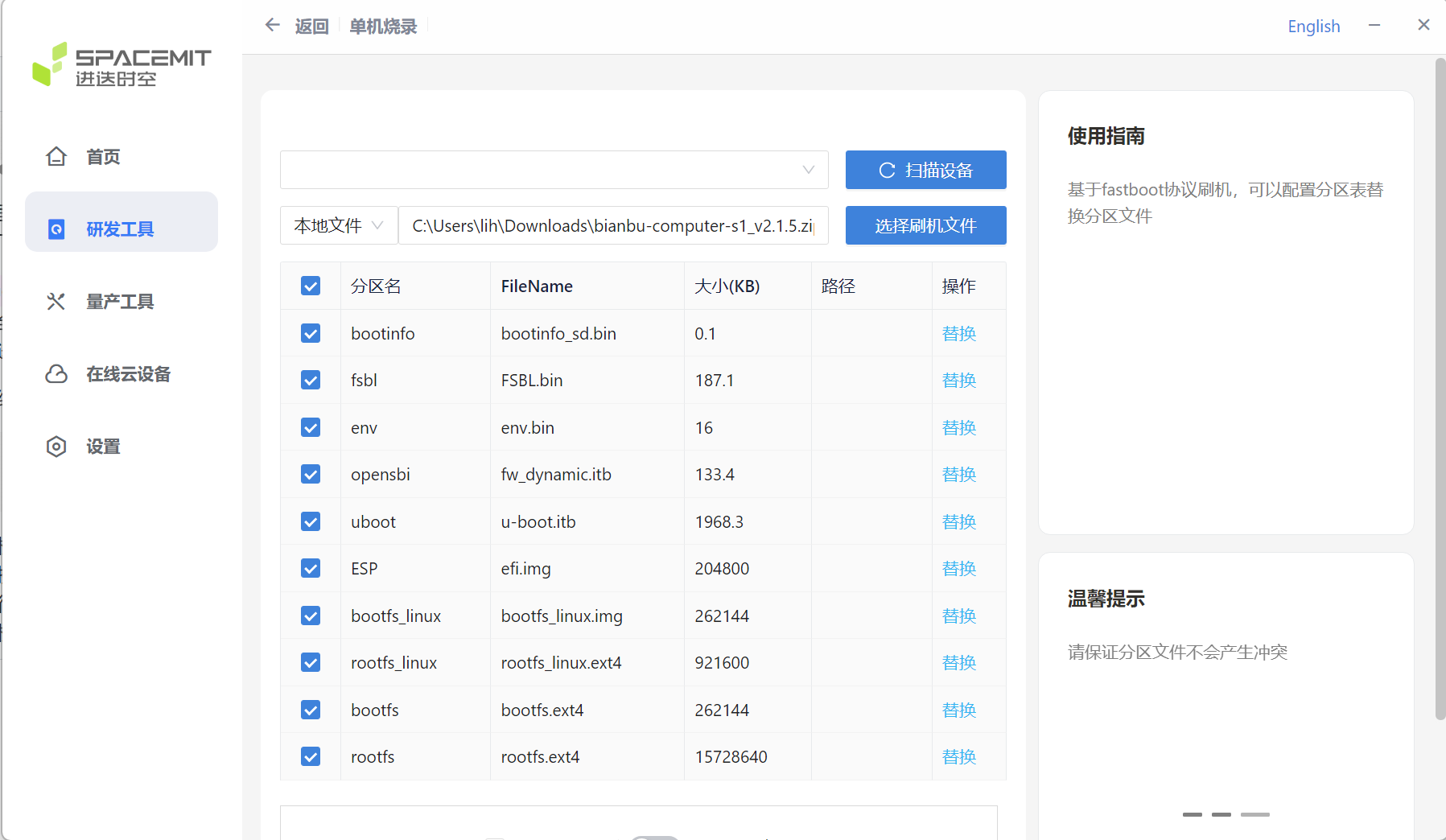Click the vertical scrollbar on the right
Screen dimensions: 1446x840
1440,389
